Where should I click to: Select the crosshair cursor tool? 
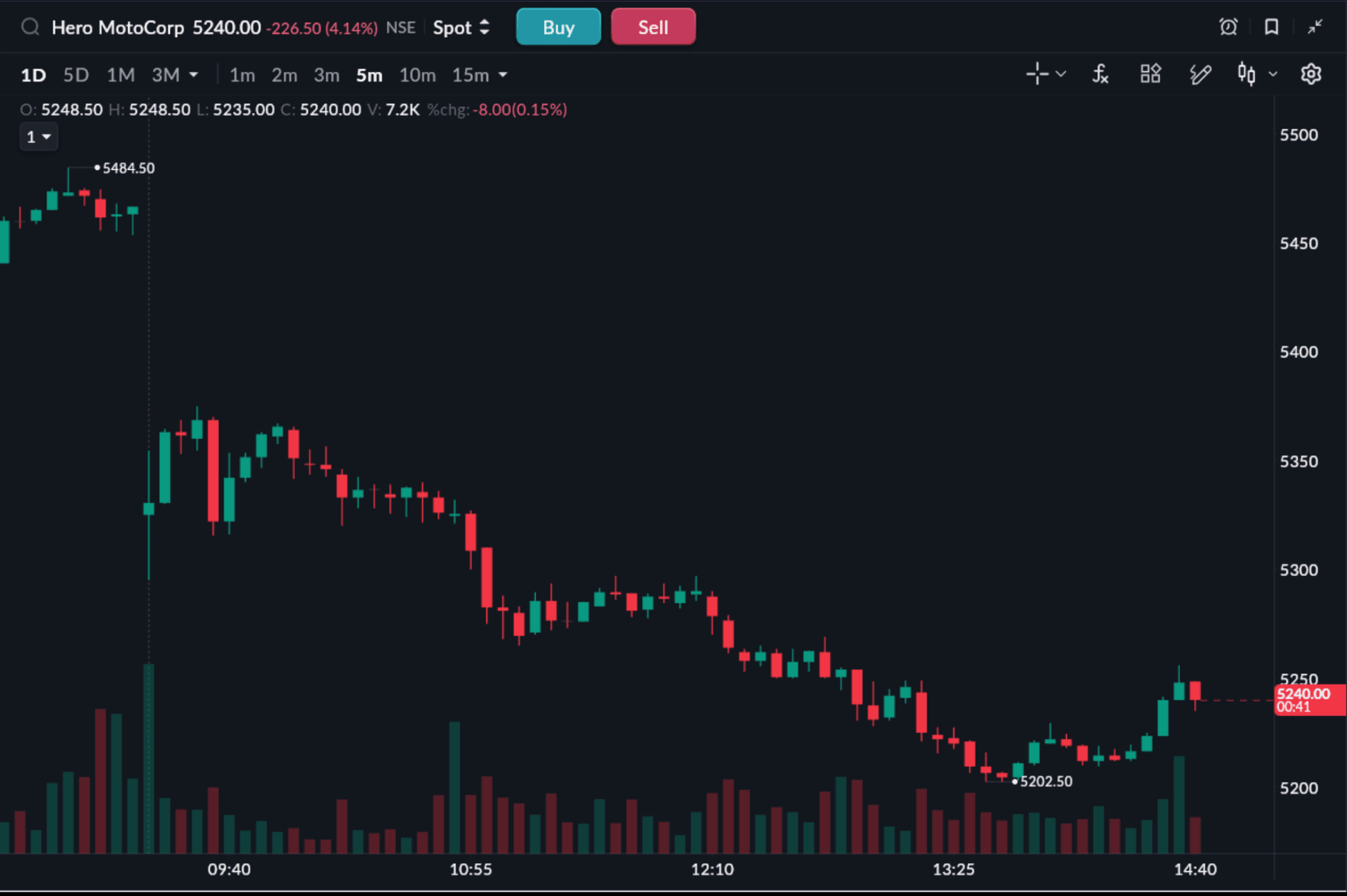(1037, 74)
